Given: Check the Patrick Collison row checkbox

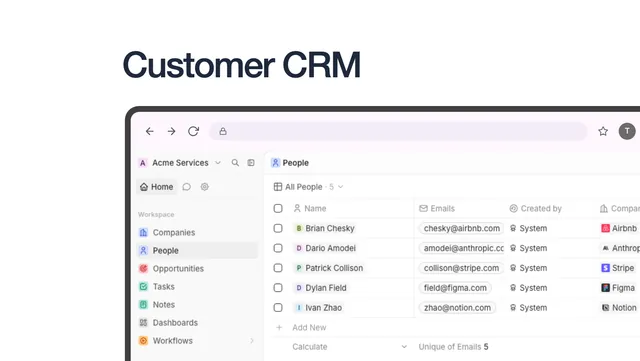Looking at the screenshot, I should pyautogui.click(x=278, y=268).
